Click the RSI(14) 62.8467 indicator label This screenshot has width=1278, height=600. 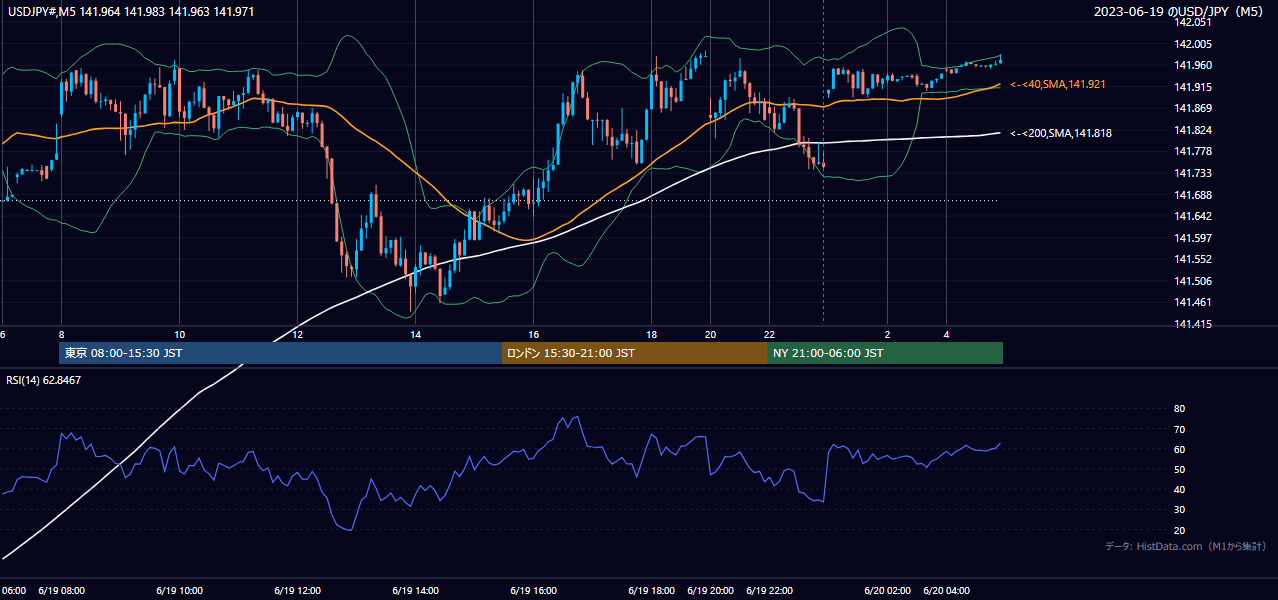click(x=45, y=380)
